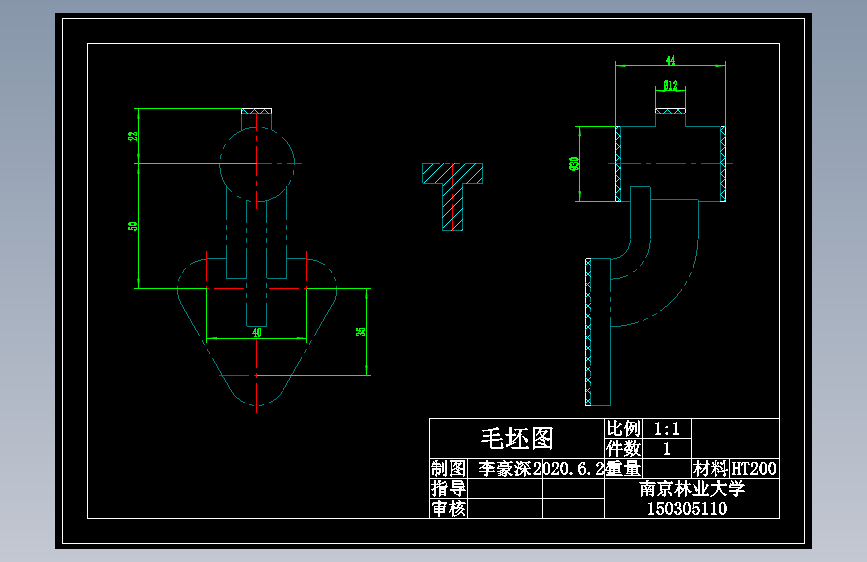Select the 件数 label cell
The image size is (867, 562).
(x=623, y=448)
